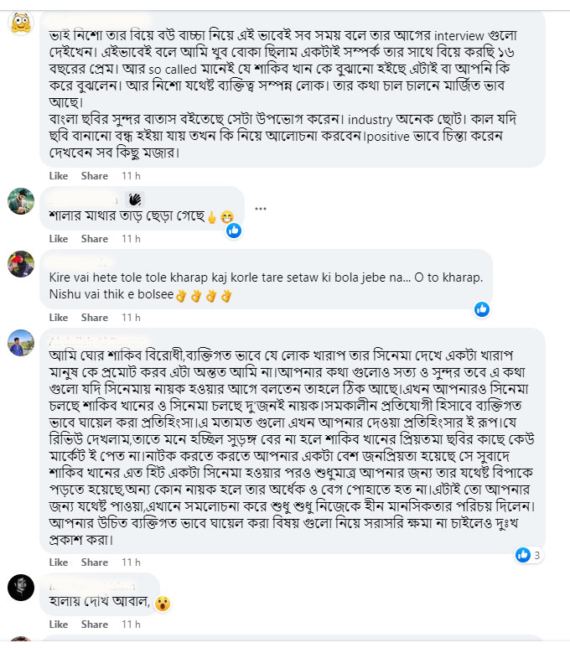Screen dimensions: 570x648
Task: Like the Kire vai hete tole comment
Action: (x=58, y=318)
